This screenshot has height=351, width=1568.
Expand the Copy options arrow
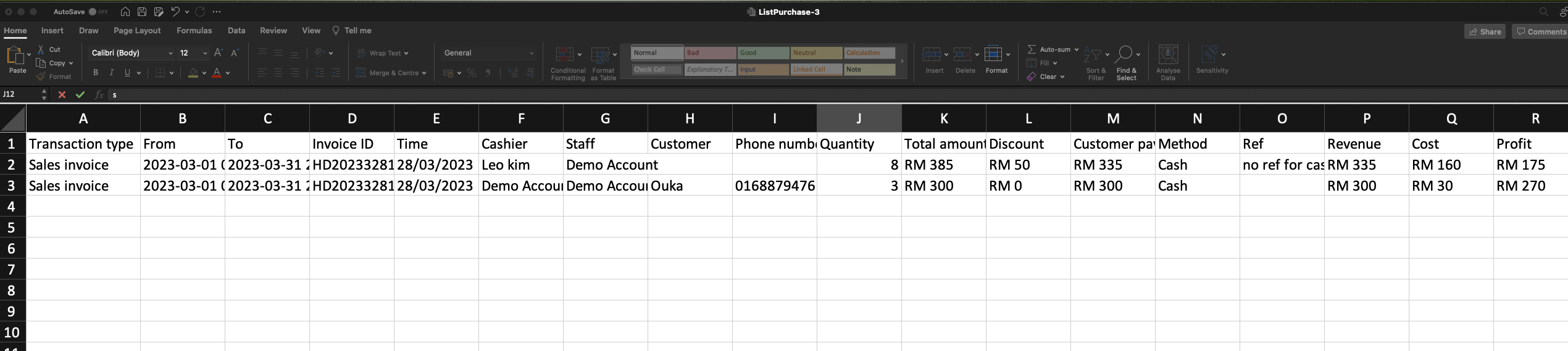71,63
